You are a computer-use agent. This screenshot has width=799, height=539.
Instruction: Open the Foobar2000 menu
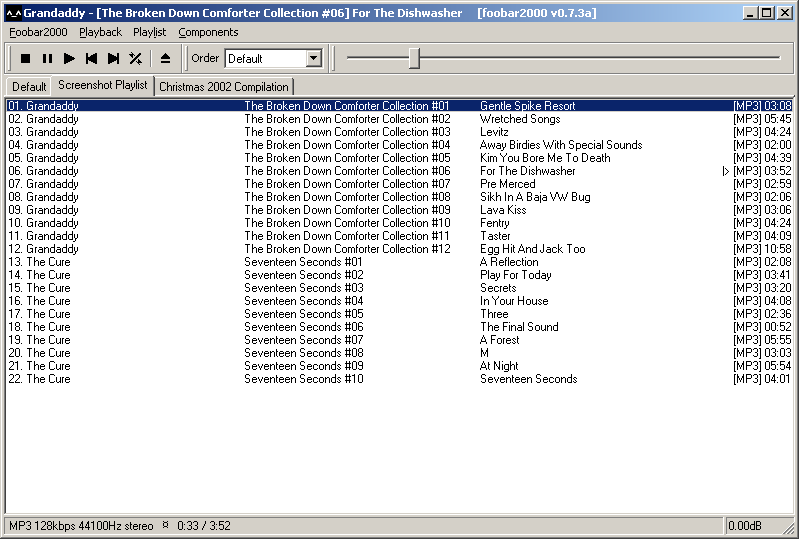click(x=38, y=32)
